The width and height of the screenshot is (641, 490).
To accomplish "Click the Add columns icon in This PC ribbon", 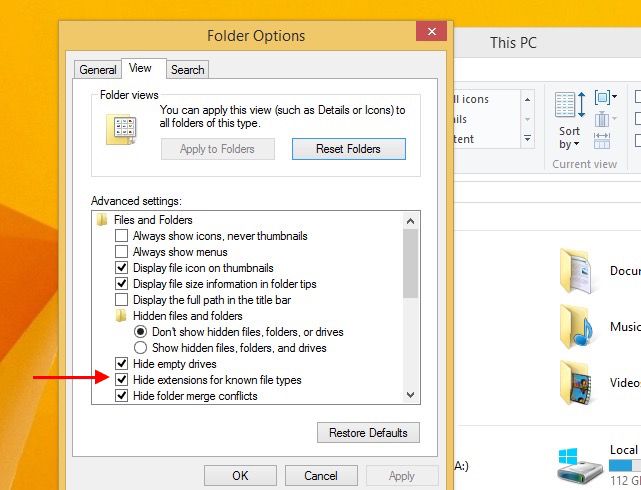I will click(x=602, y=119).
